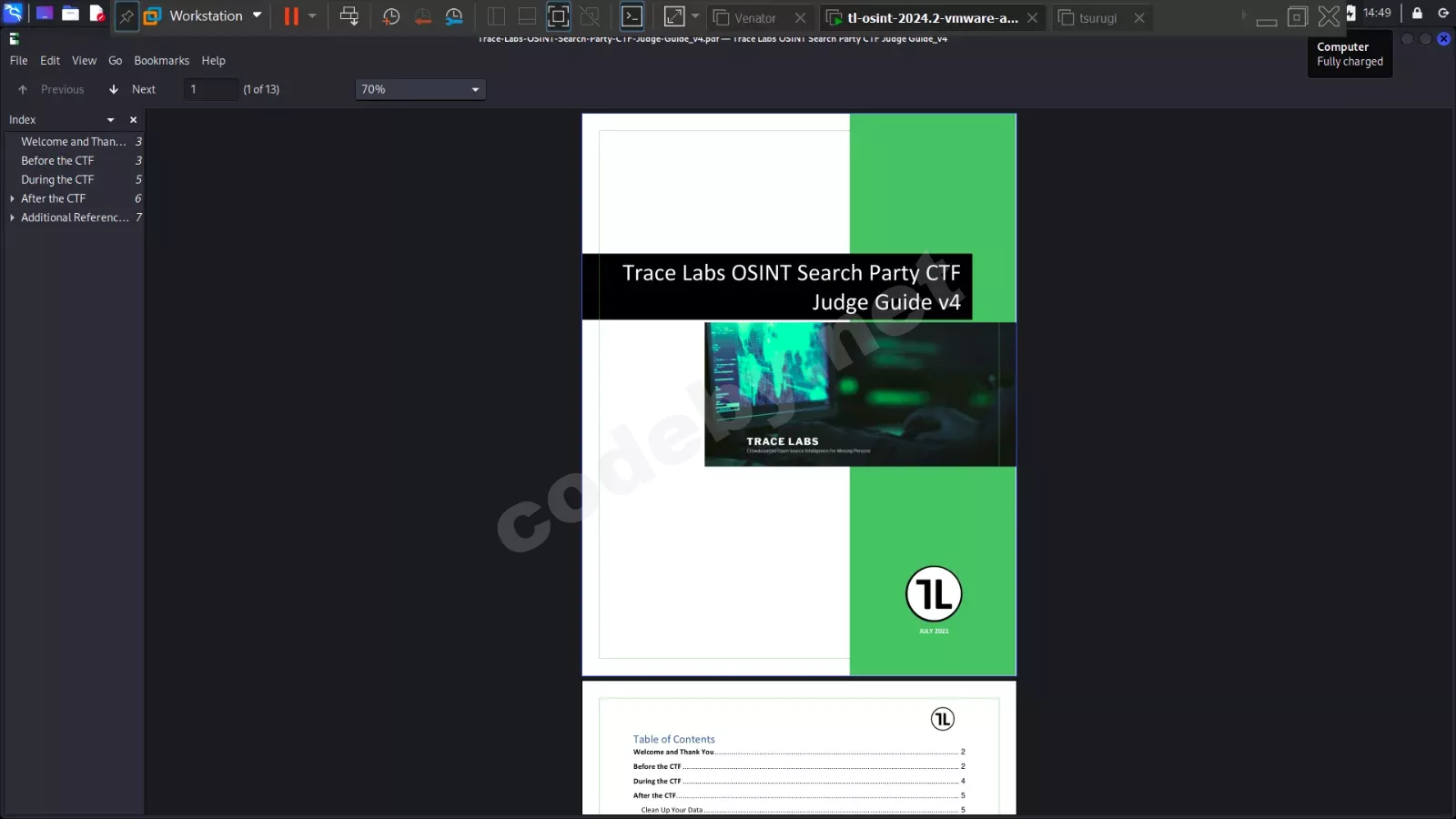The height and width of the screenshot is (819, 1456).
Task: Revert to the previous snapshot using the orange arrow icon
Action: [423, 16]
